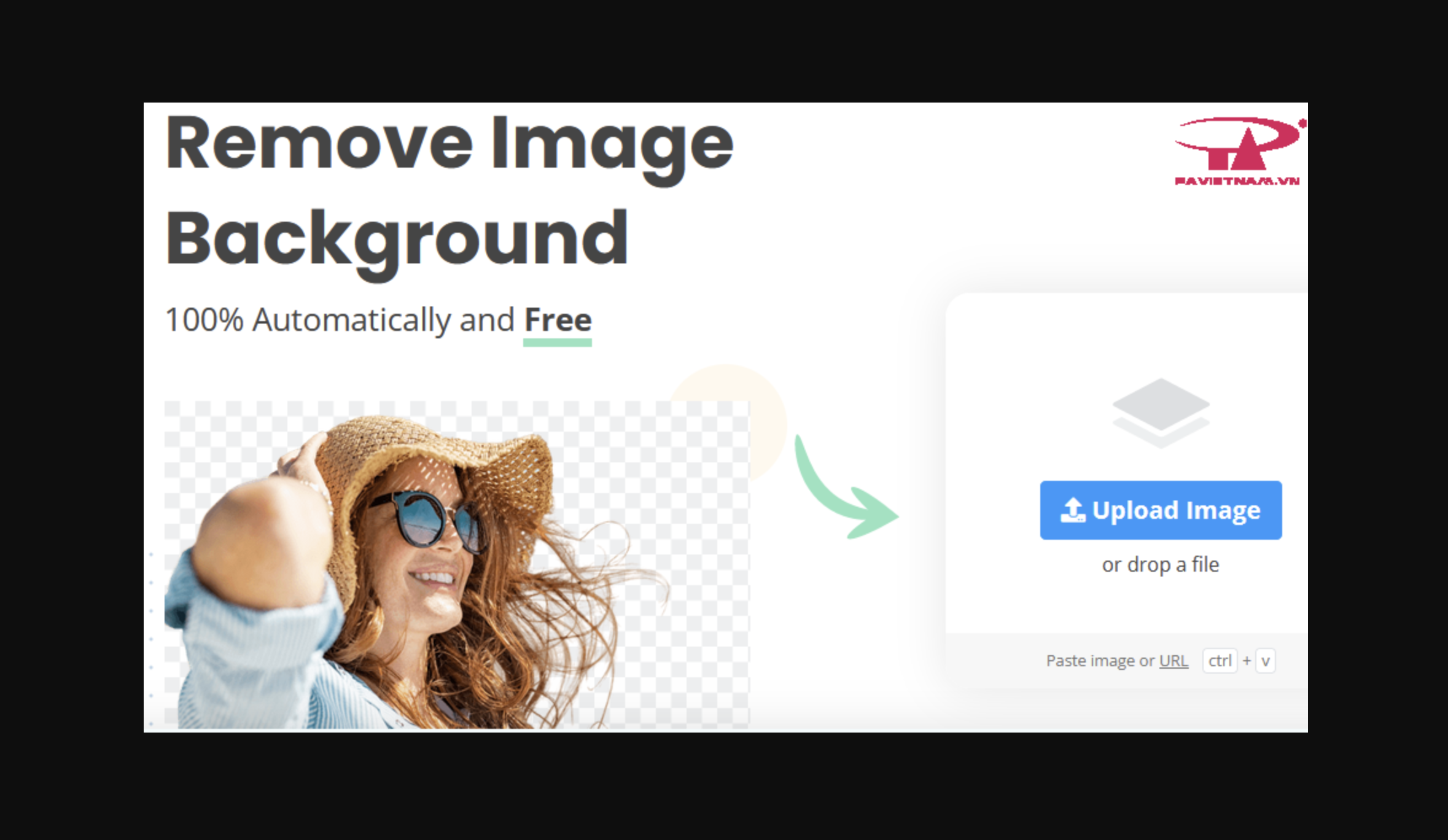Click the 'ctrl' key hint

click(1220, 661)
